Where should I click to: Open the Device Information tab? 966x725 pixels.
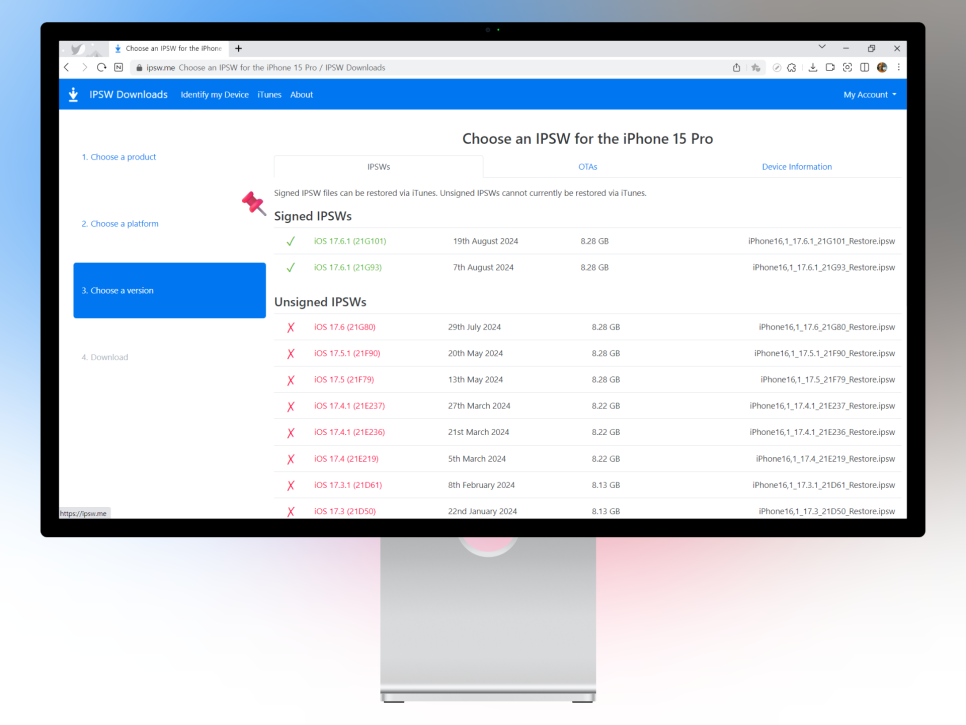click(796, 167)
